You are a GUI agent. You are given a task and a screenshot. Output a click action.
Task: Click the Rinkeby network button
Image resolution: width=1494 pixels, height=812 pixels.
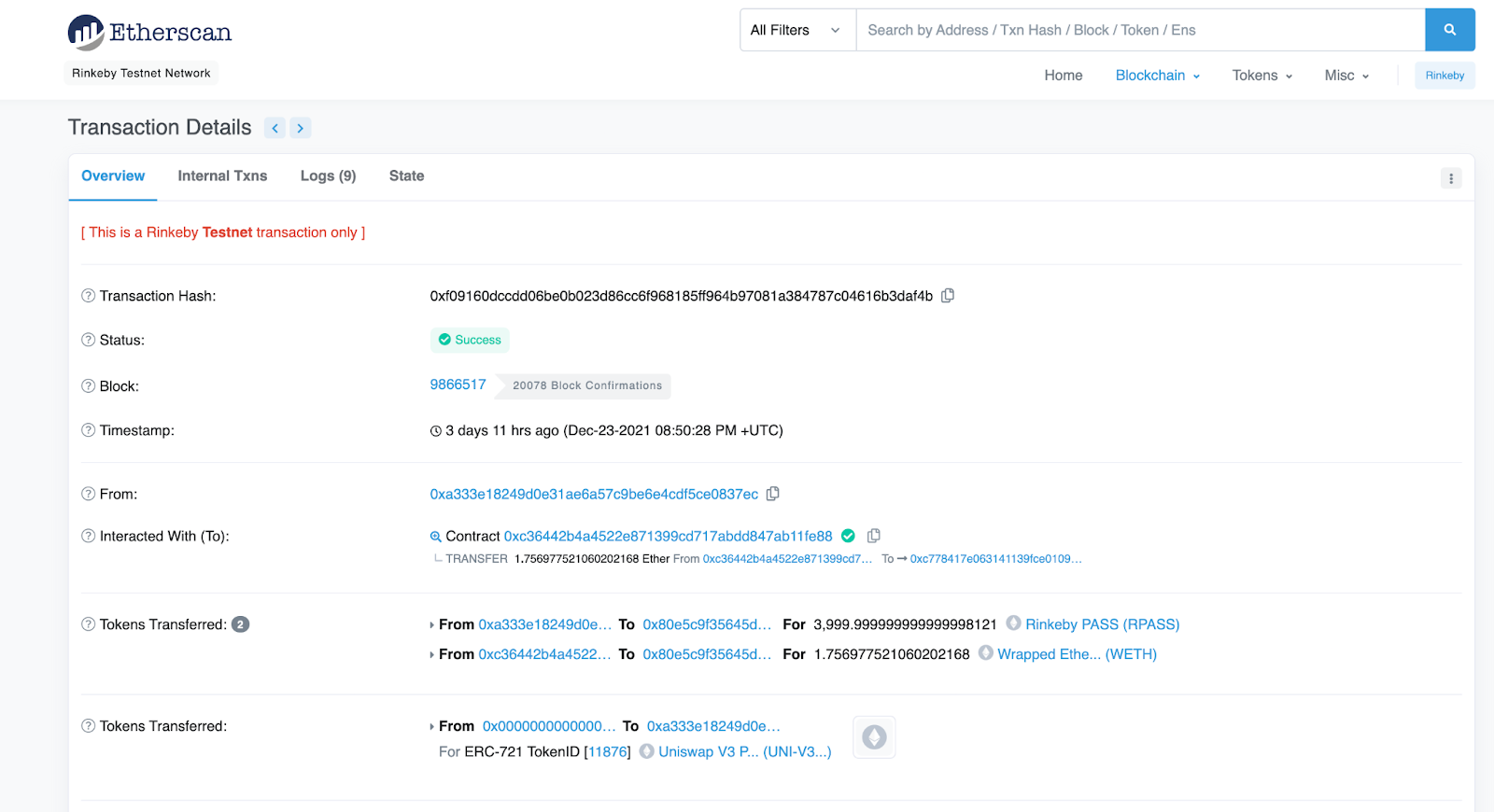pyautogui.click(x=1445, y=76)
